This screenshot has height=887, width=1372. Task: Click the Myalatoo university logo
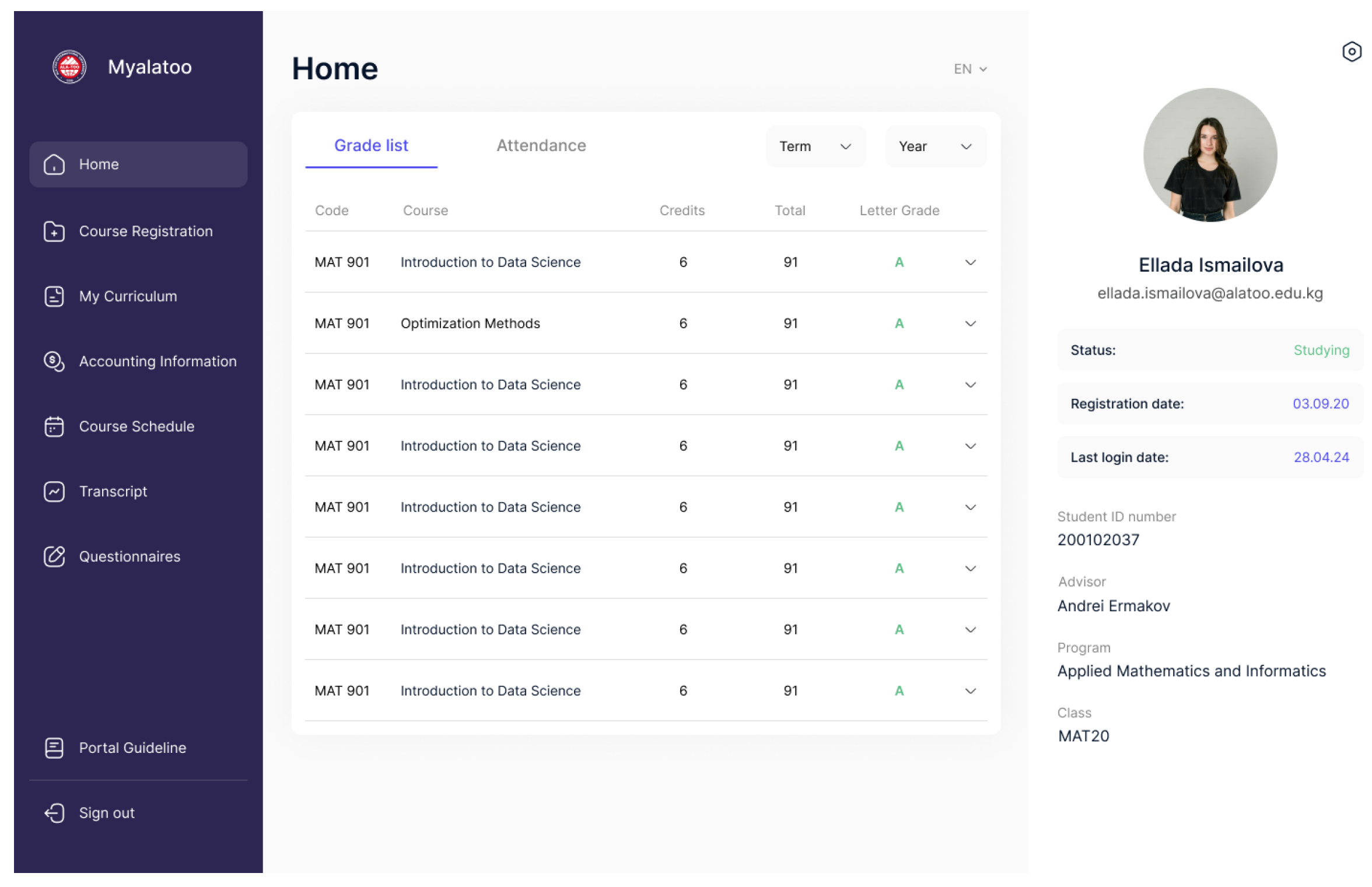pos(69,67)
